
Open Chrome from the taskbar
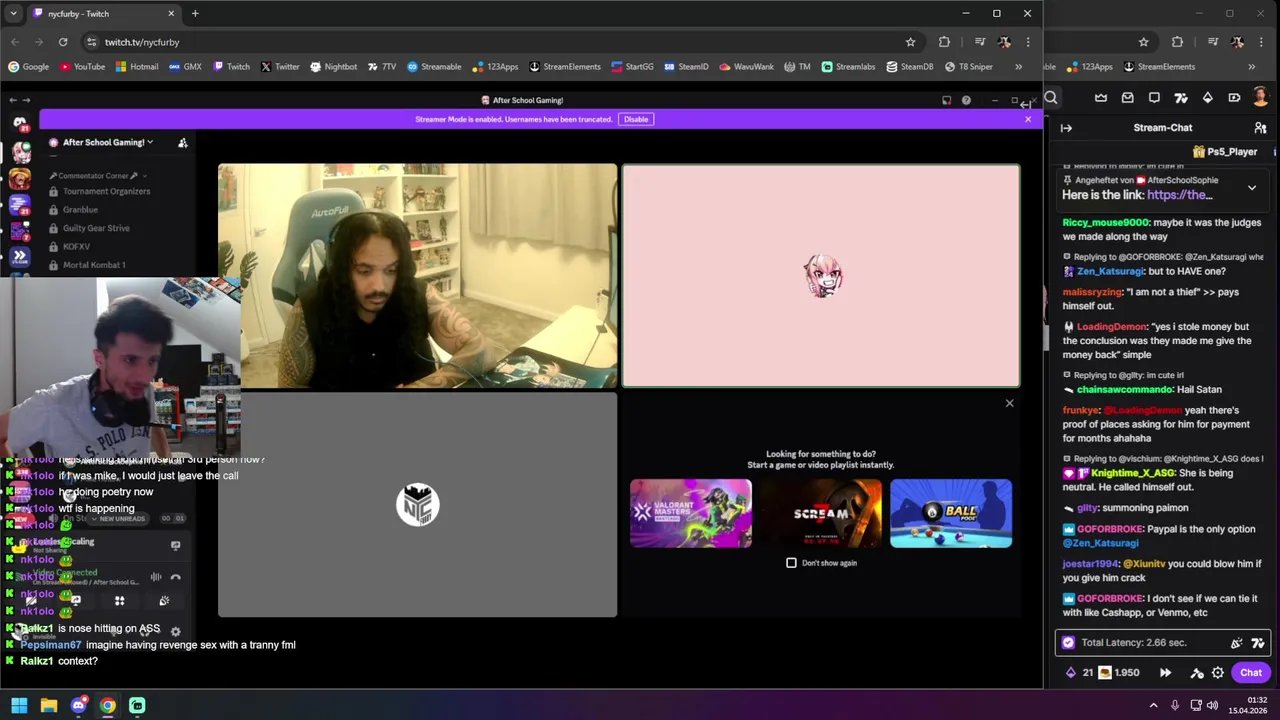click(x=107, y=706)
